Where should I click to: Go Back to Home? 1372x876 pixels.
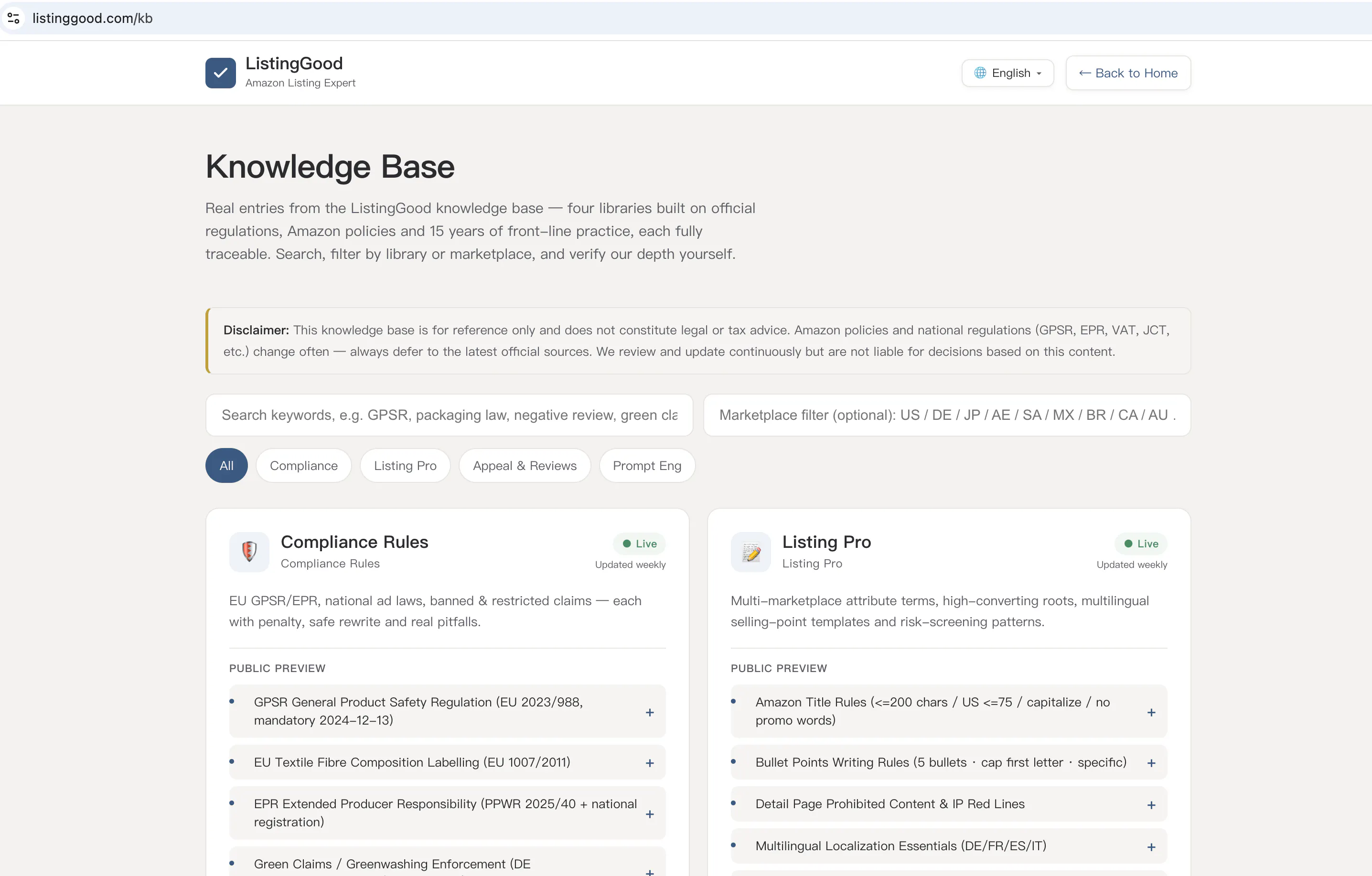coord(1128,73)
